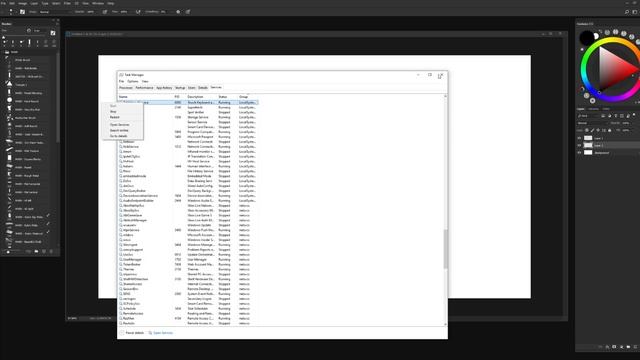Click the new brush group folder icon
The image size is (640, 360).
pyautogui.click(x=36, y=251)
